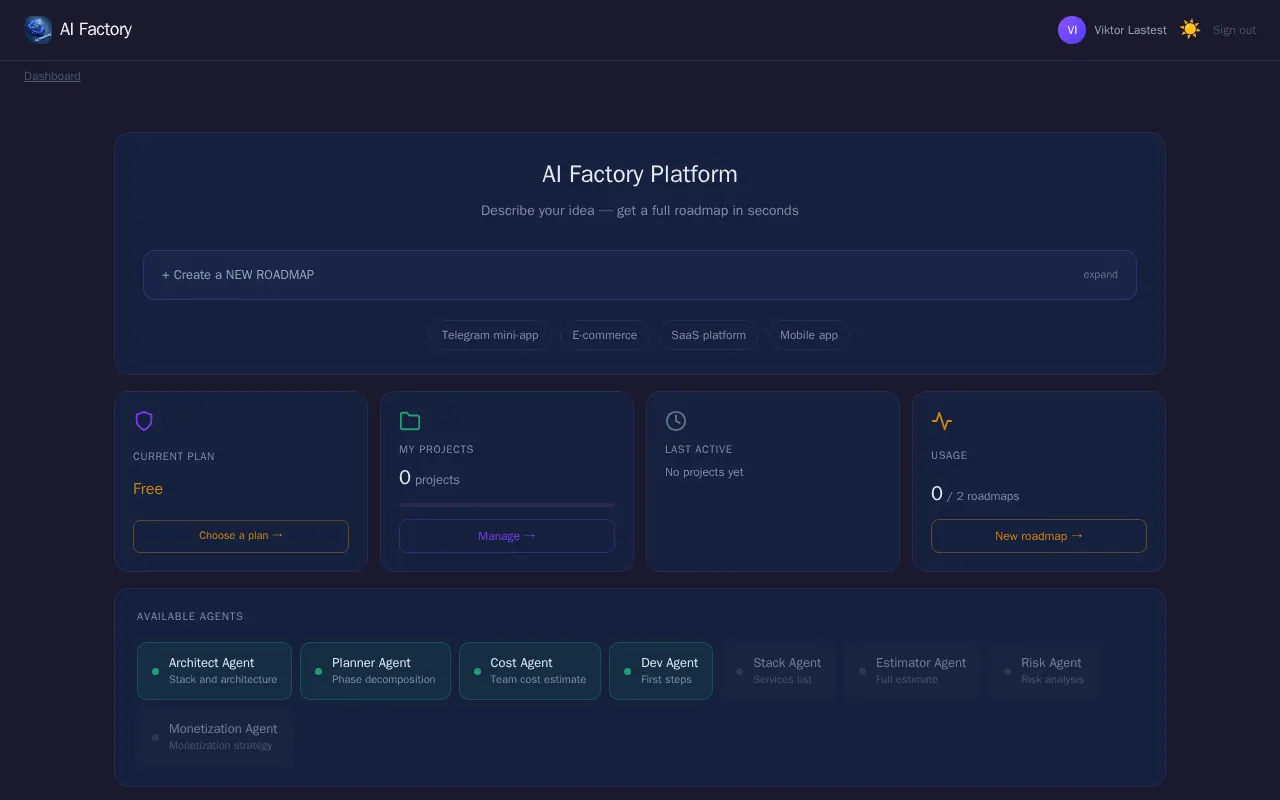Open the Dashboard breadcrumb link
The width and height of the screenshot is (1280, 800).
tap(52, 76)
